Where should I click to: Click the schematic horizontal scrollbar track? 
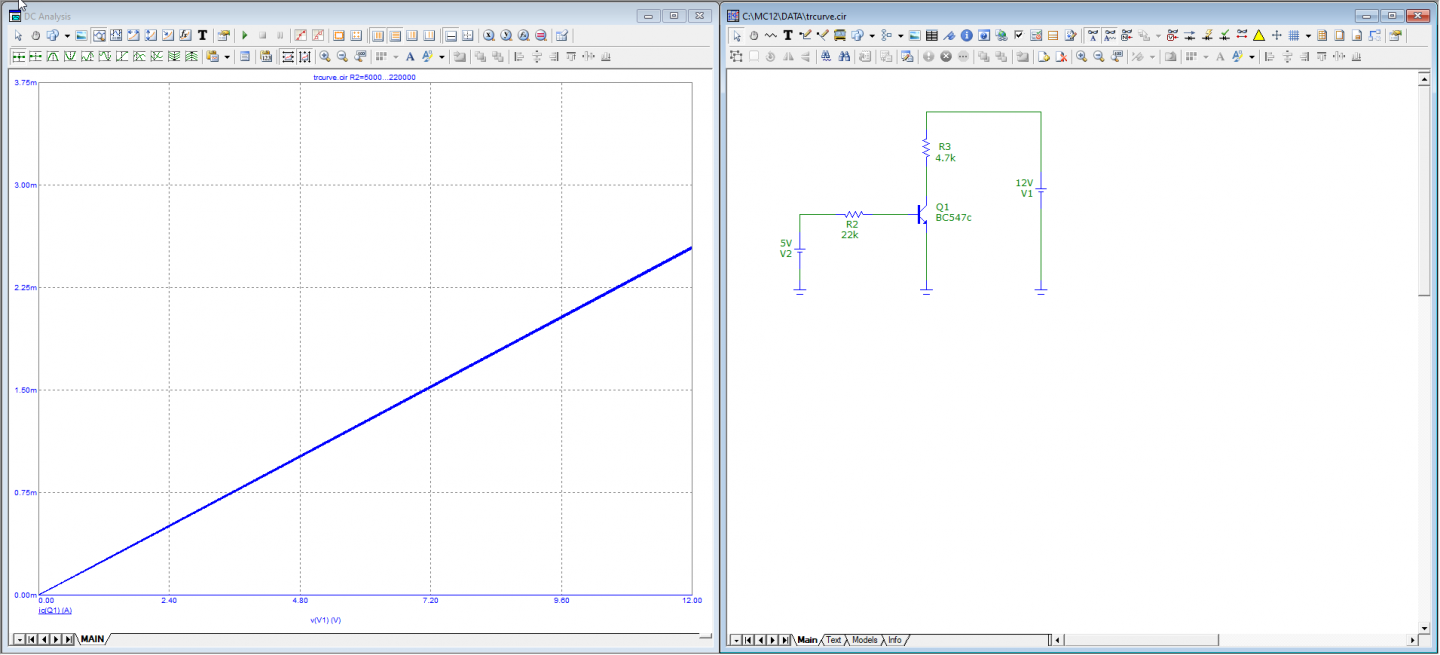(1230, 640)
